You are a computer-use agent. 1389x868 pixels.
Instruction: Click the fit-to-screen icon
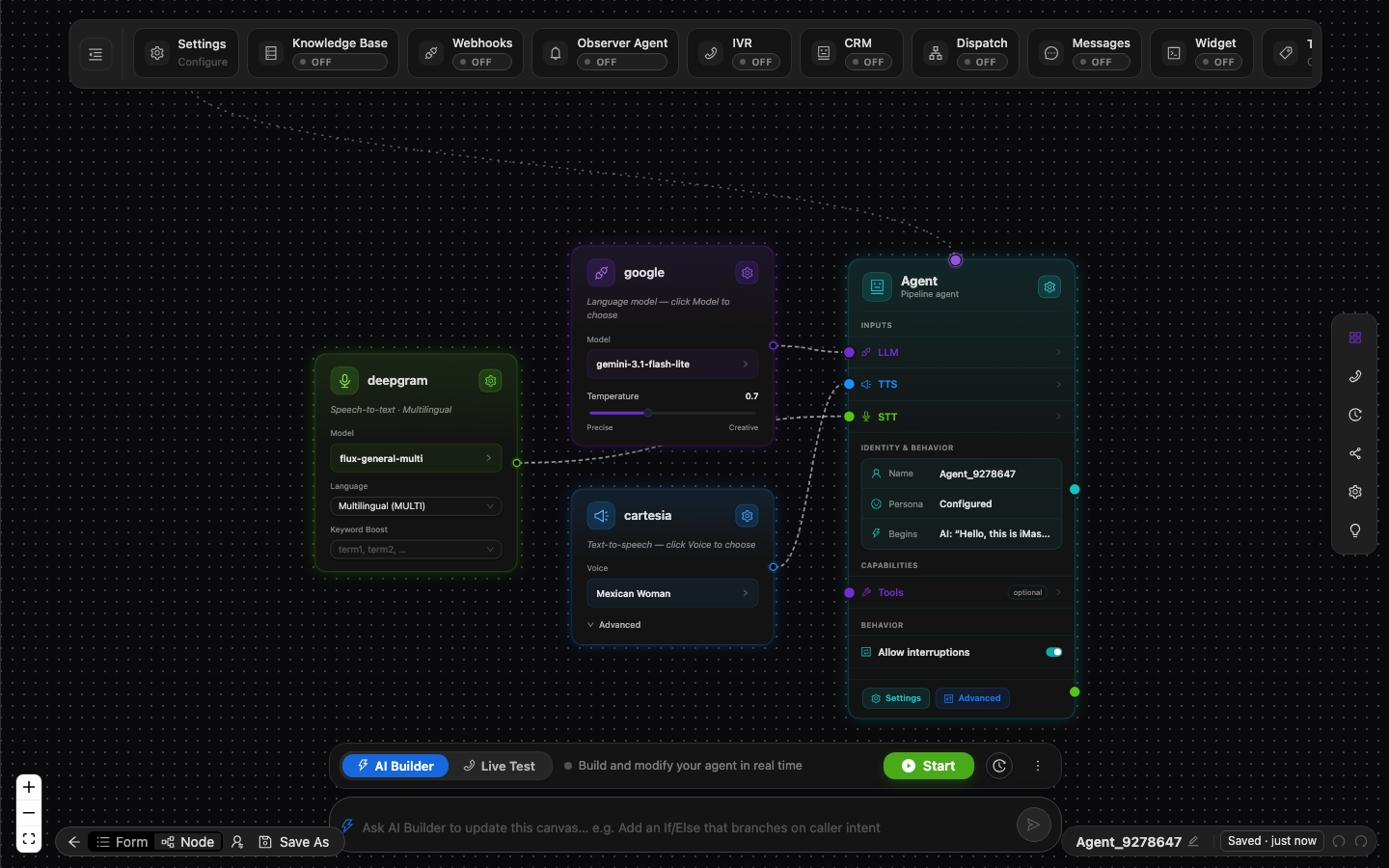click(29, 839)
